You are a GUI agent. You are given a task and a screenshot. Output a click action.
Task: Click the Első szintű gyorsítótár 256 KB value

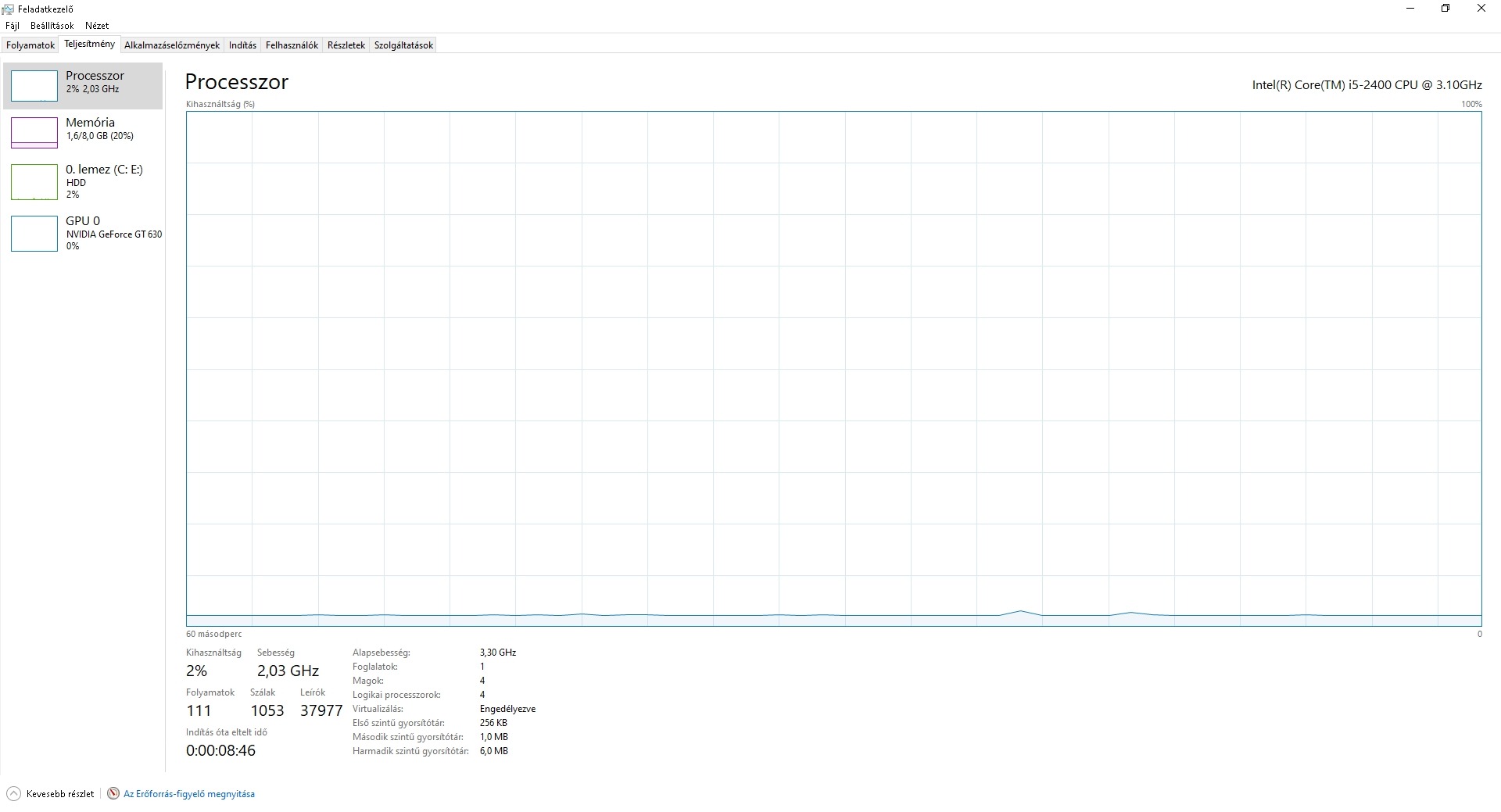(x=493, y=723)
